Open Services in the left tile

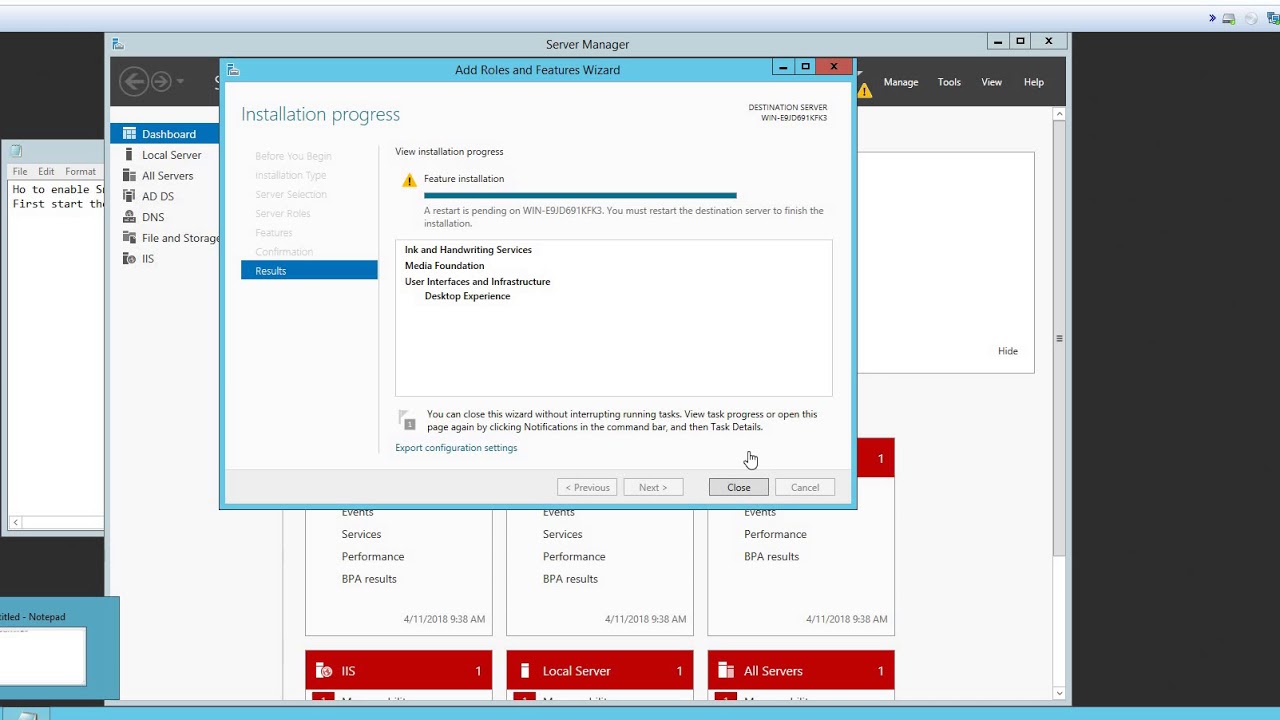click(361, 534)
